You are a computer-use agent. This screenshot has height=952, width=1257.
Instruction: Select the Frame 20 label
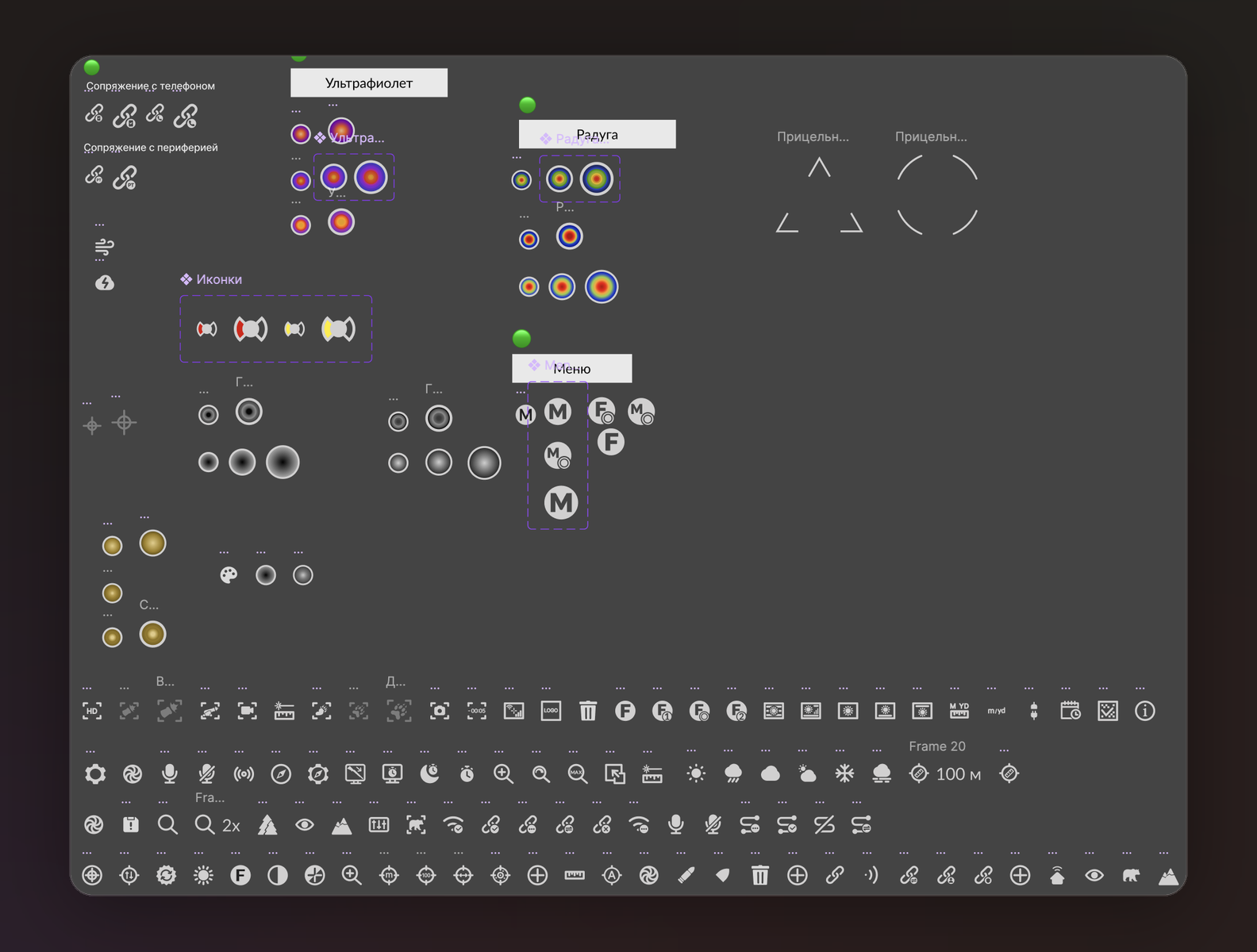point(937,747)
